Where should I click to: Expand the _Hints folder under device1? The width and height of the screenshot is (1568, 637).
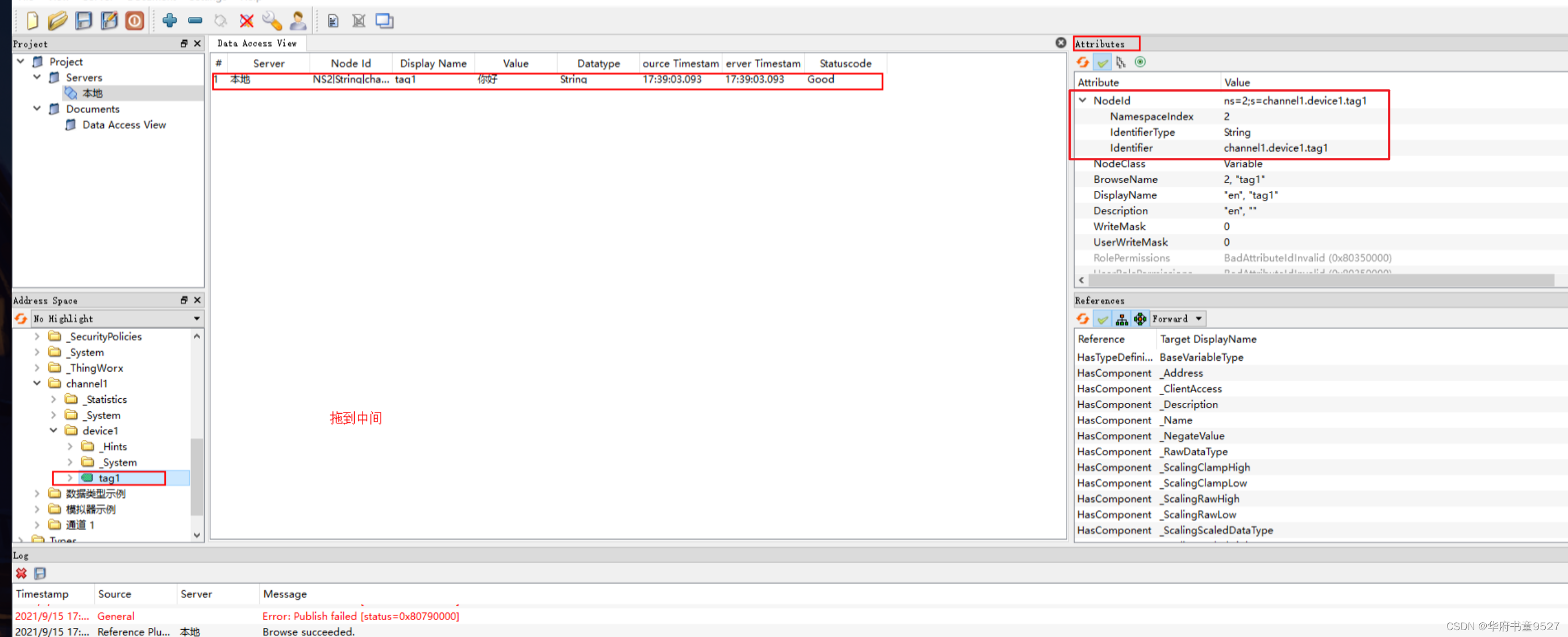pyautogui.click(x=70, y=446)
